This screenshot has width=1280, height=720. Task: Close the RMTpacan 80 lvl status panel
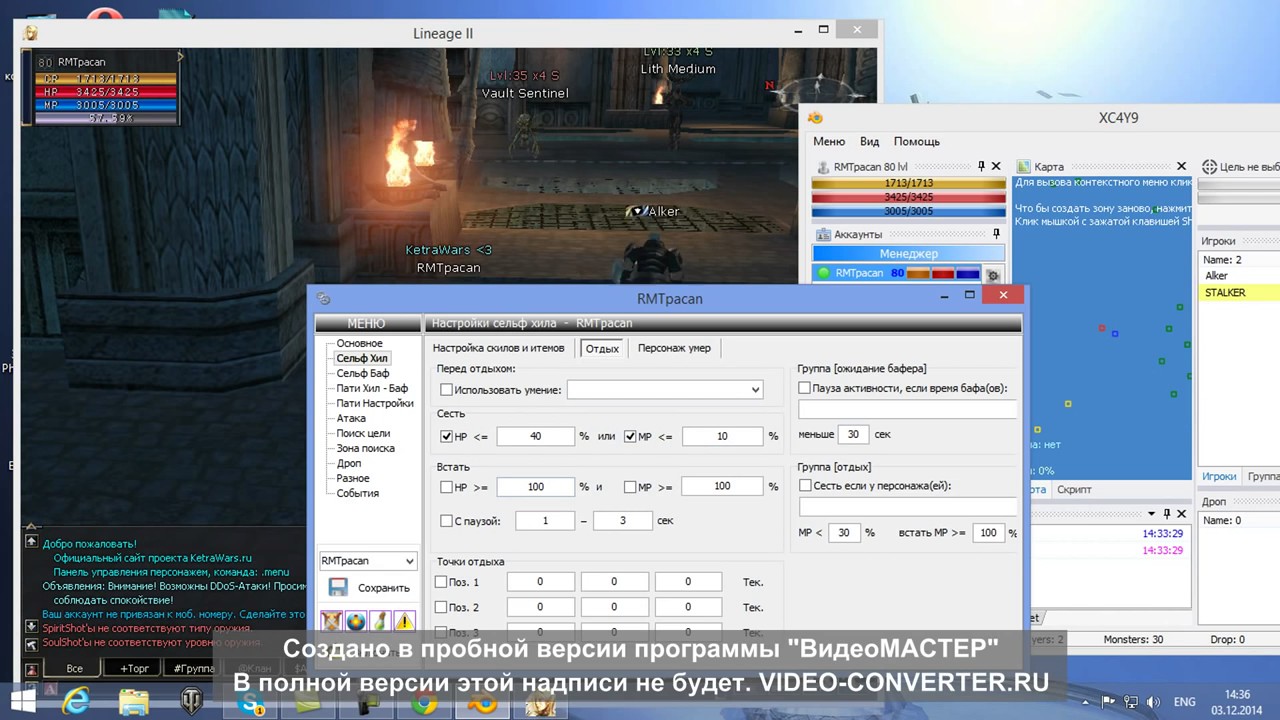coord(997,166)
